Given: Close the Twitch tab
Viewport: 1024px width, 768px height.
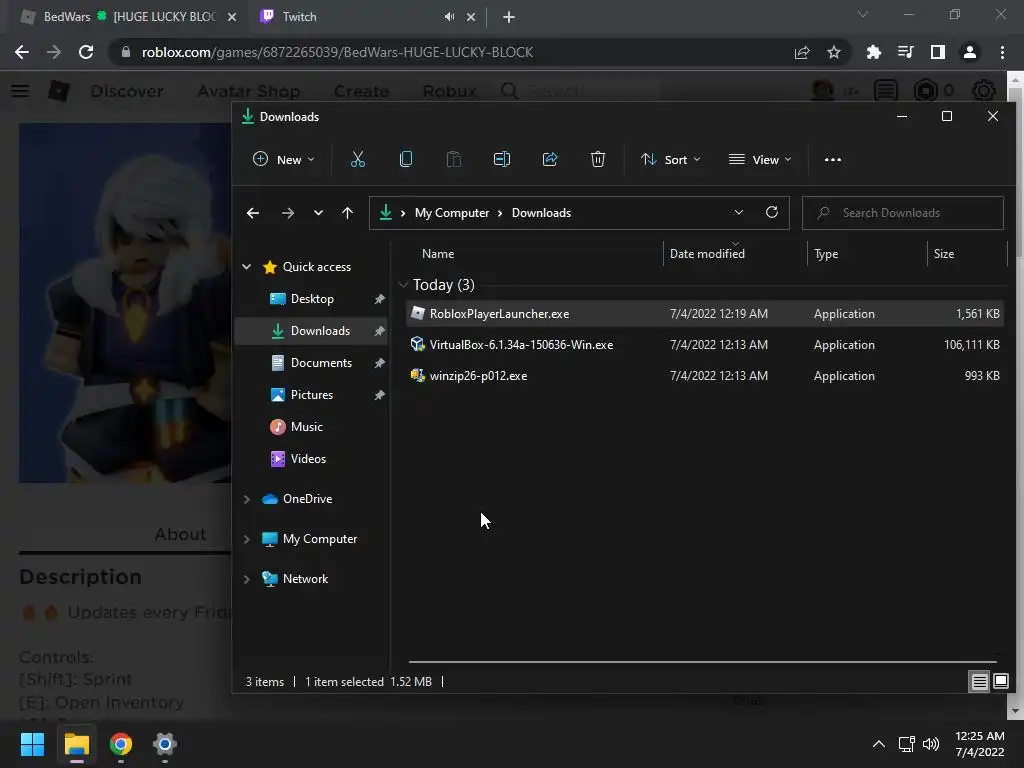Looking at the screenshot, I should [471, 17].
